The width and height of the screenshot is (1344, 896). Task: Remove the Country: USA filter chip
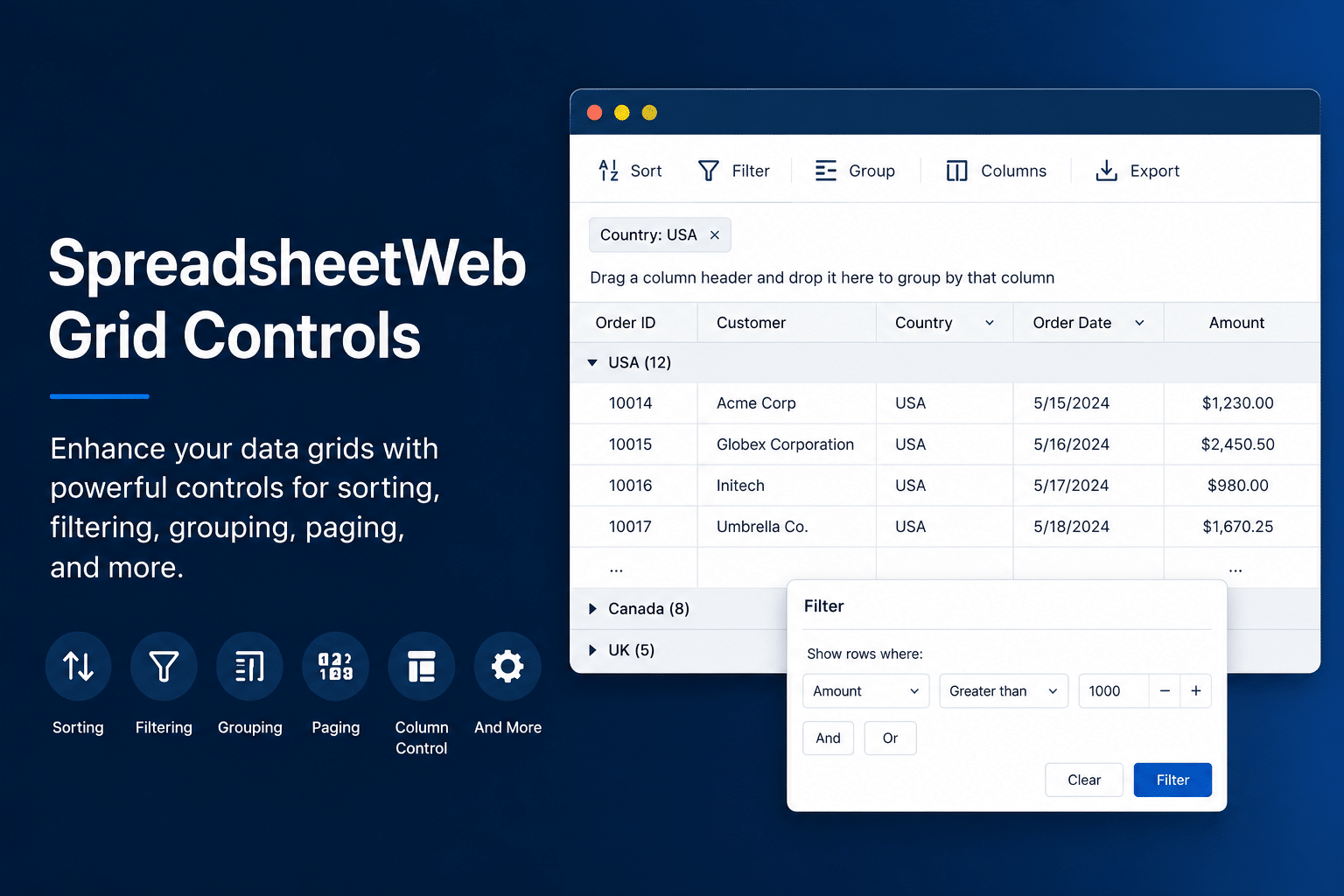715,234
